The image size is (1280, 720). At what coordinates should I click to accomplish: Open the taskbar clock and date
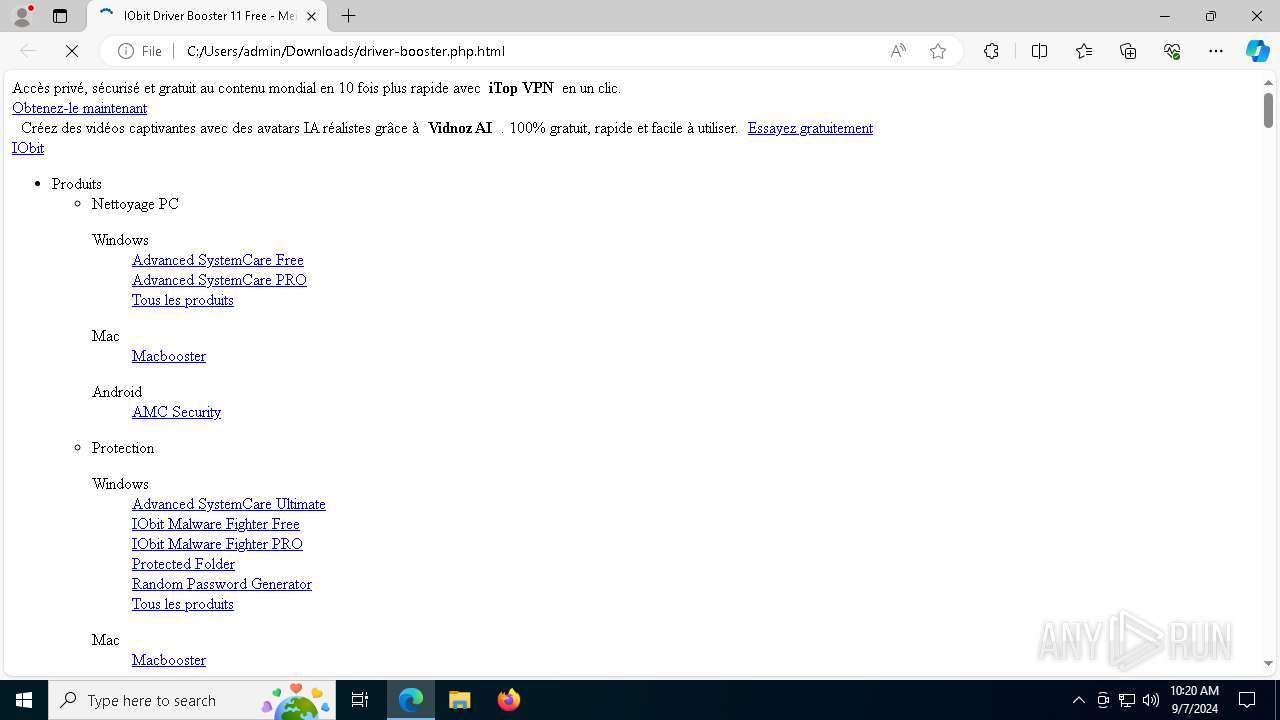click(1194, 700)
